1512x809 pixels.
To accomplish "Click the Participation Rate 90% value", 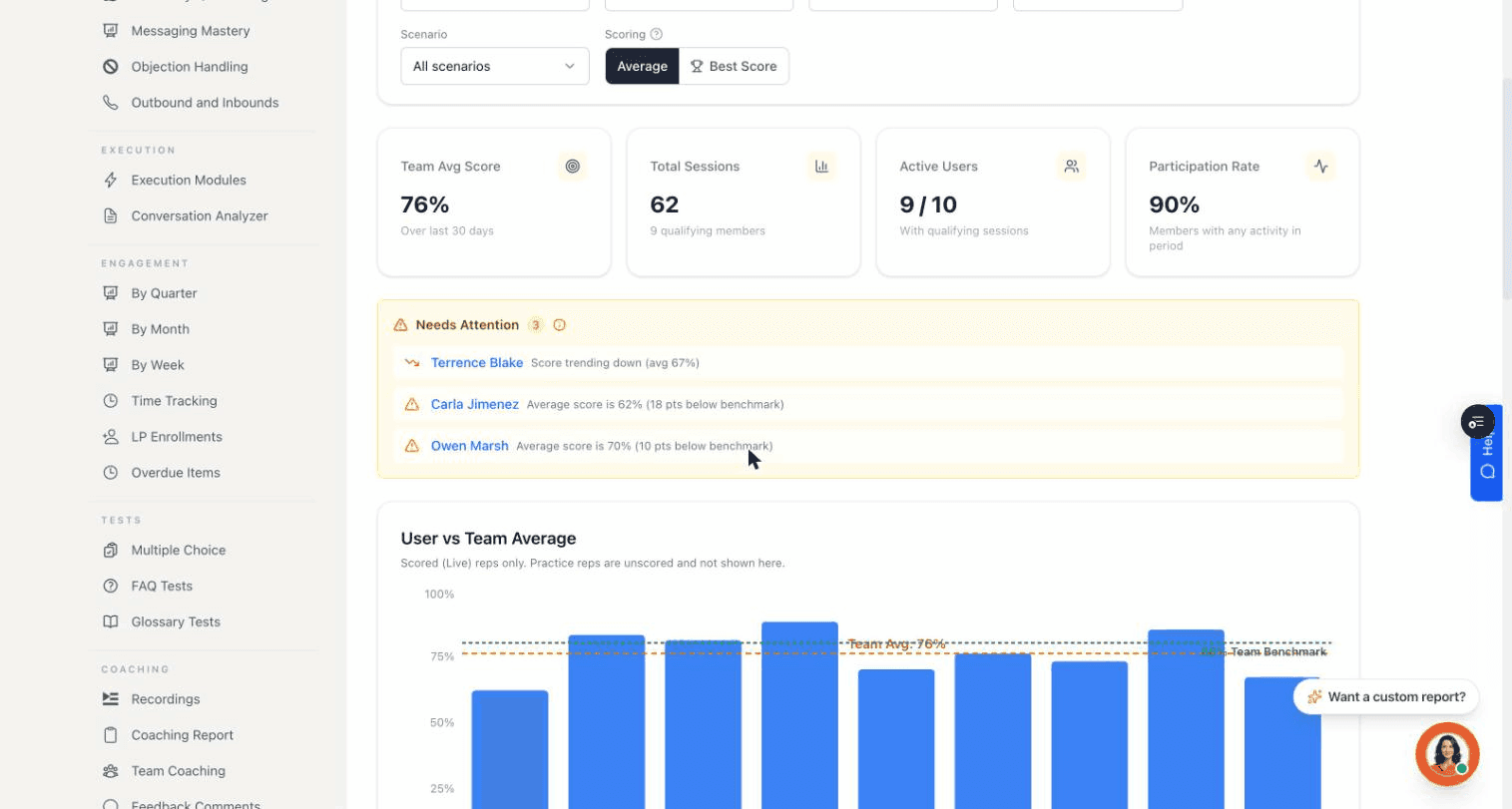I will 1174,204.
